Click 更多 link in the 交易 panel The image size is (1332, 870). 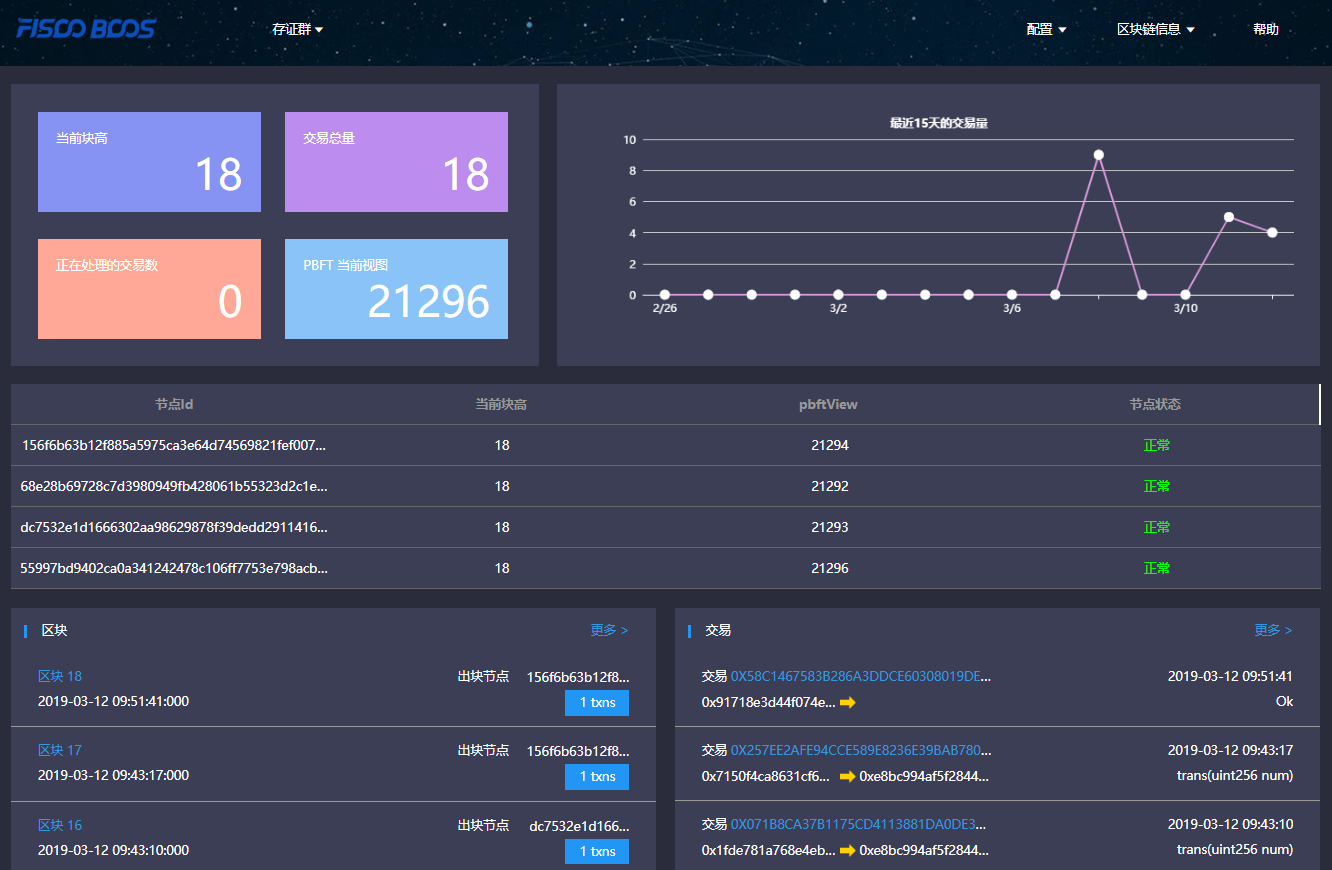click(1273, 630)
